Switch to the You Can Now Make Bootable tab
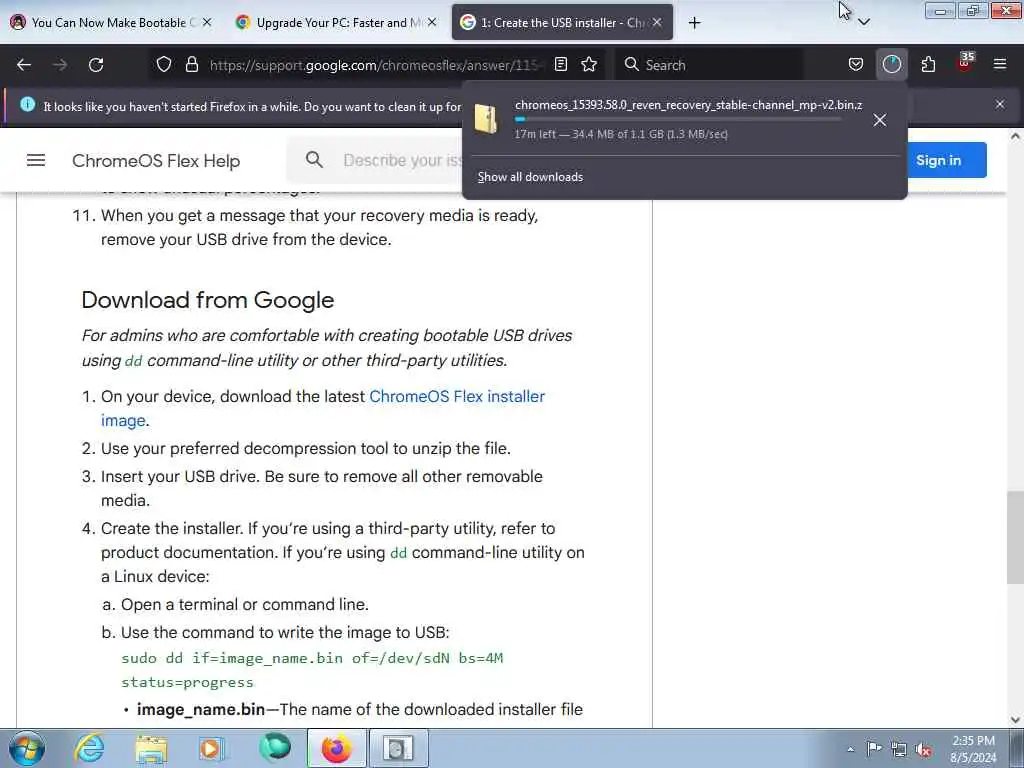Screen dimensions: 1024x768 point(109,23)
